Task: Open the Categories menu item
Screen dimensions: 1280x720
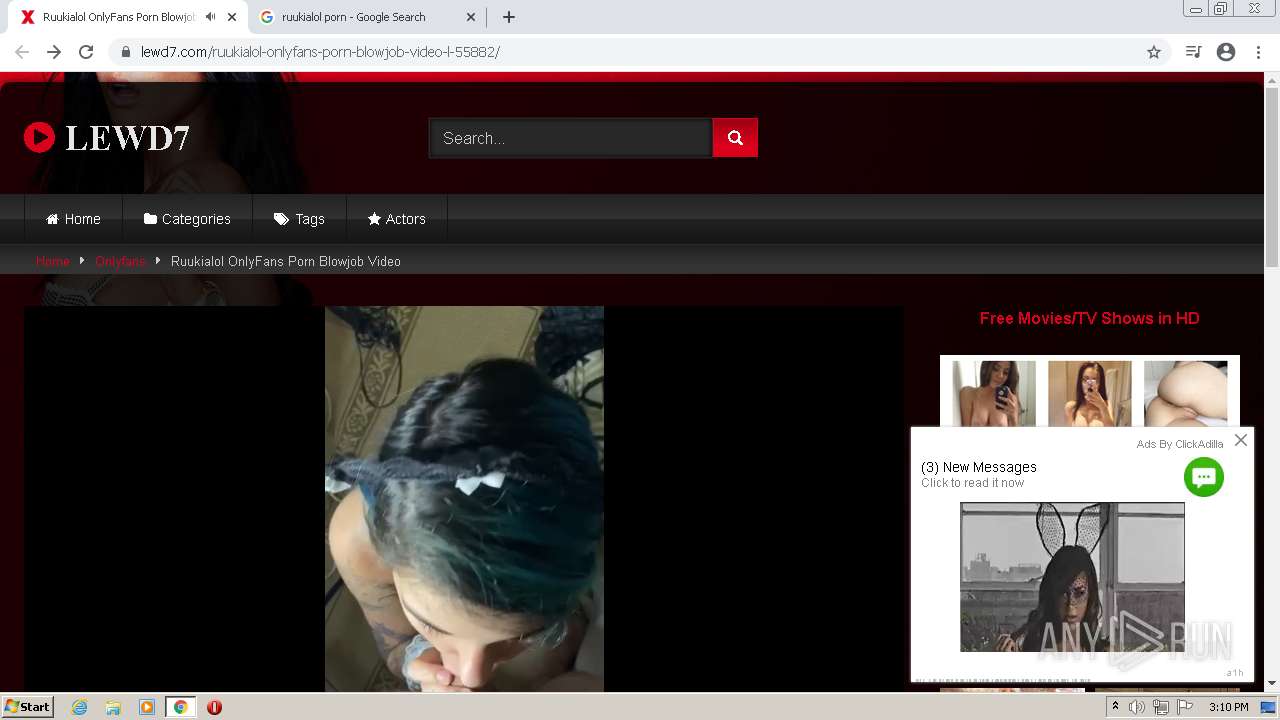Action: click(x=187, y=219)
